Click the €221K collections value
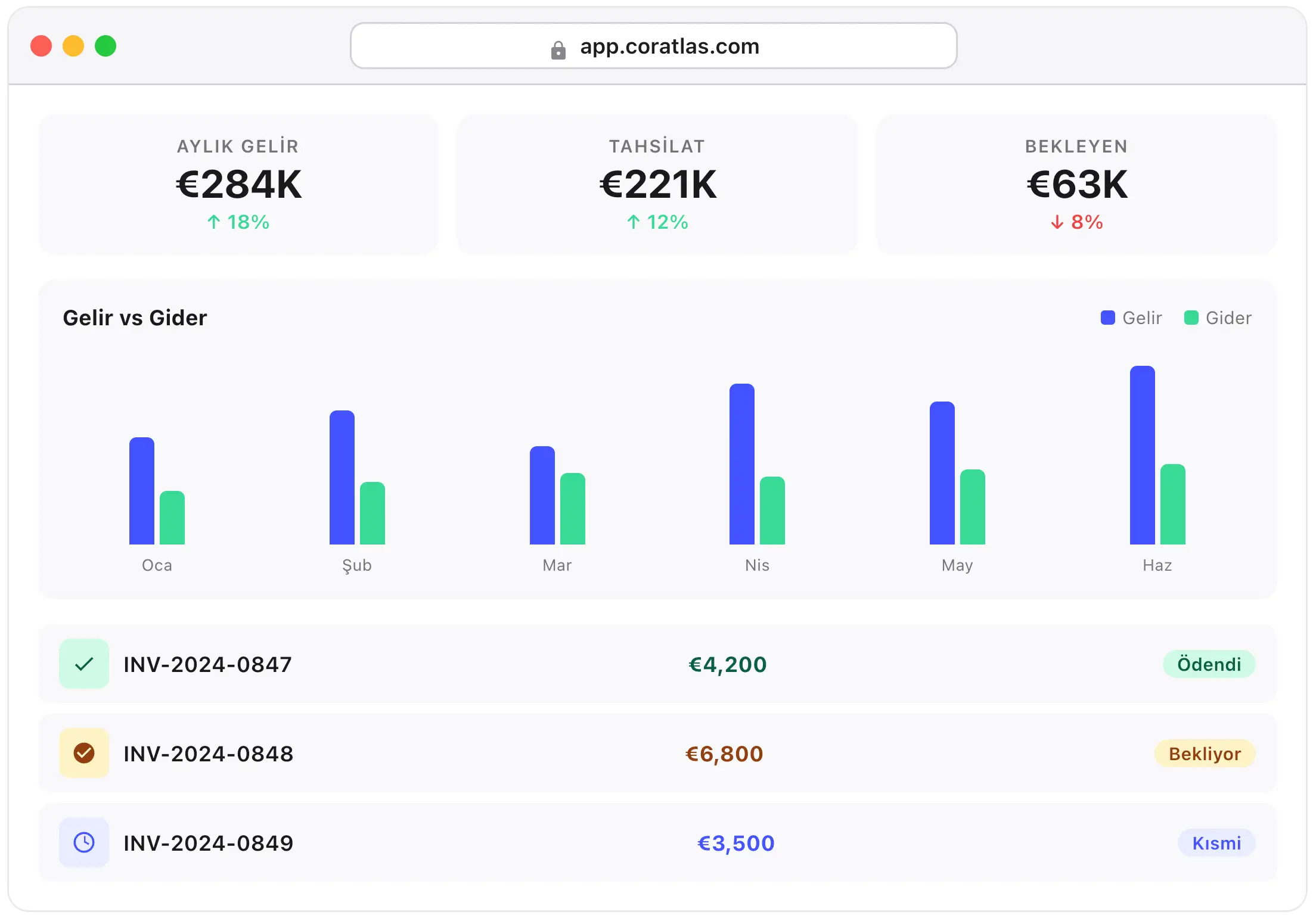 pyautogui.click(x=657, y=184)
